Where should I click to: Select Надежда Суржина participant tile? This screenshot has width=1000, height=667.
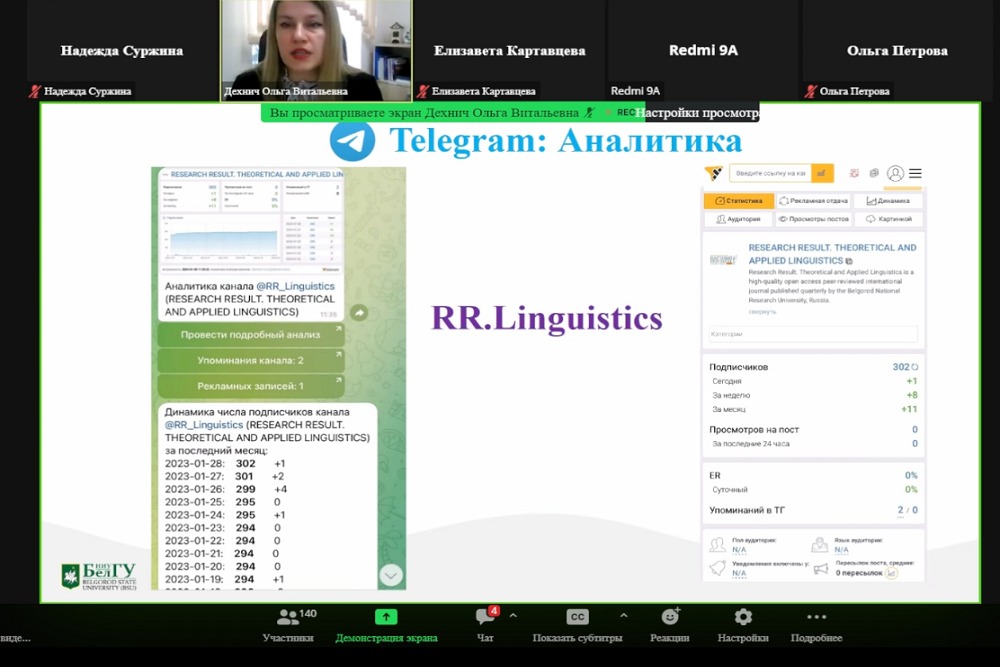(x=122, y=50)
